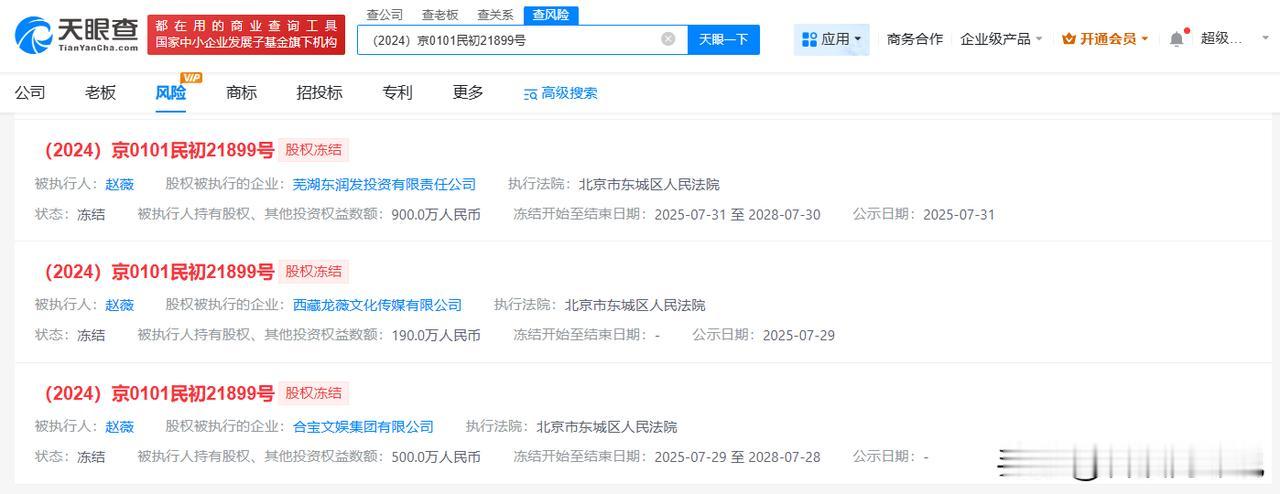
Task: Open 赵薇 link in the 西藏龙薇 record
Action: point(119,305)
